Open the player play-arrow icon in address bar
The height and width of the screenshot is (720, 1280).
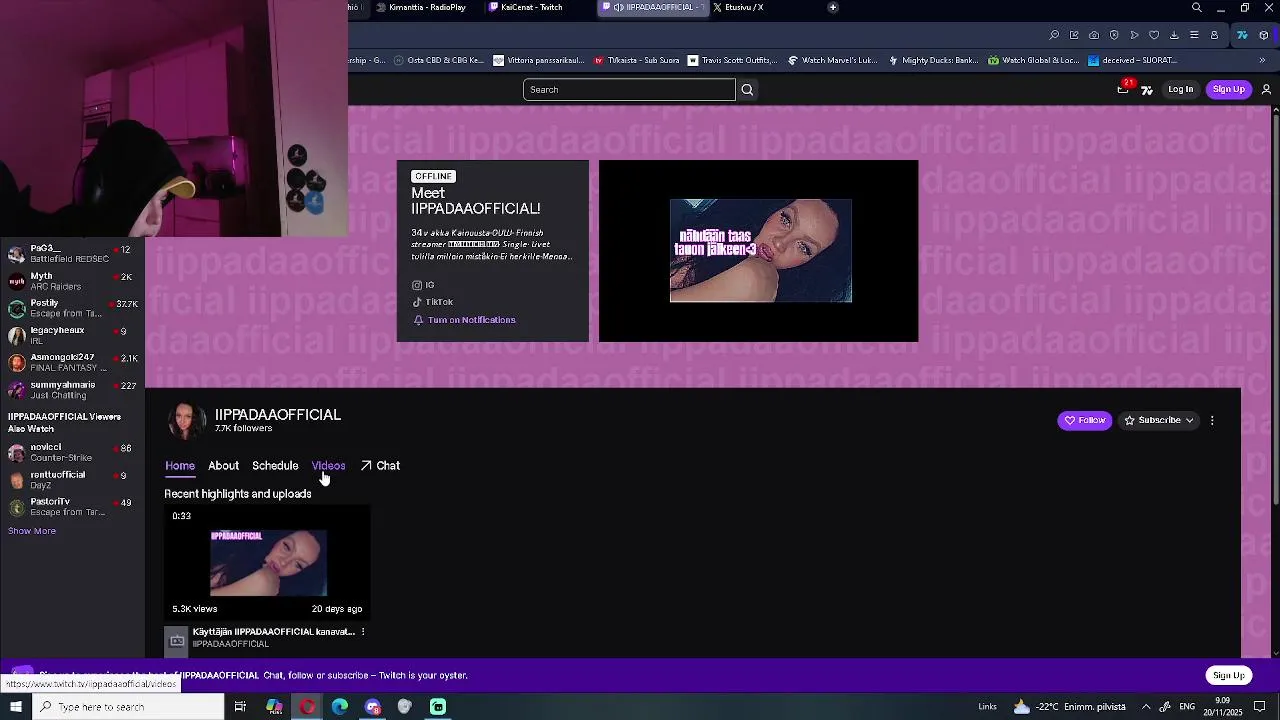coord(1134,35)
